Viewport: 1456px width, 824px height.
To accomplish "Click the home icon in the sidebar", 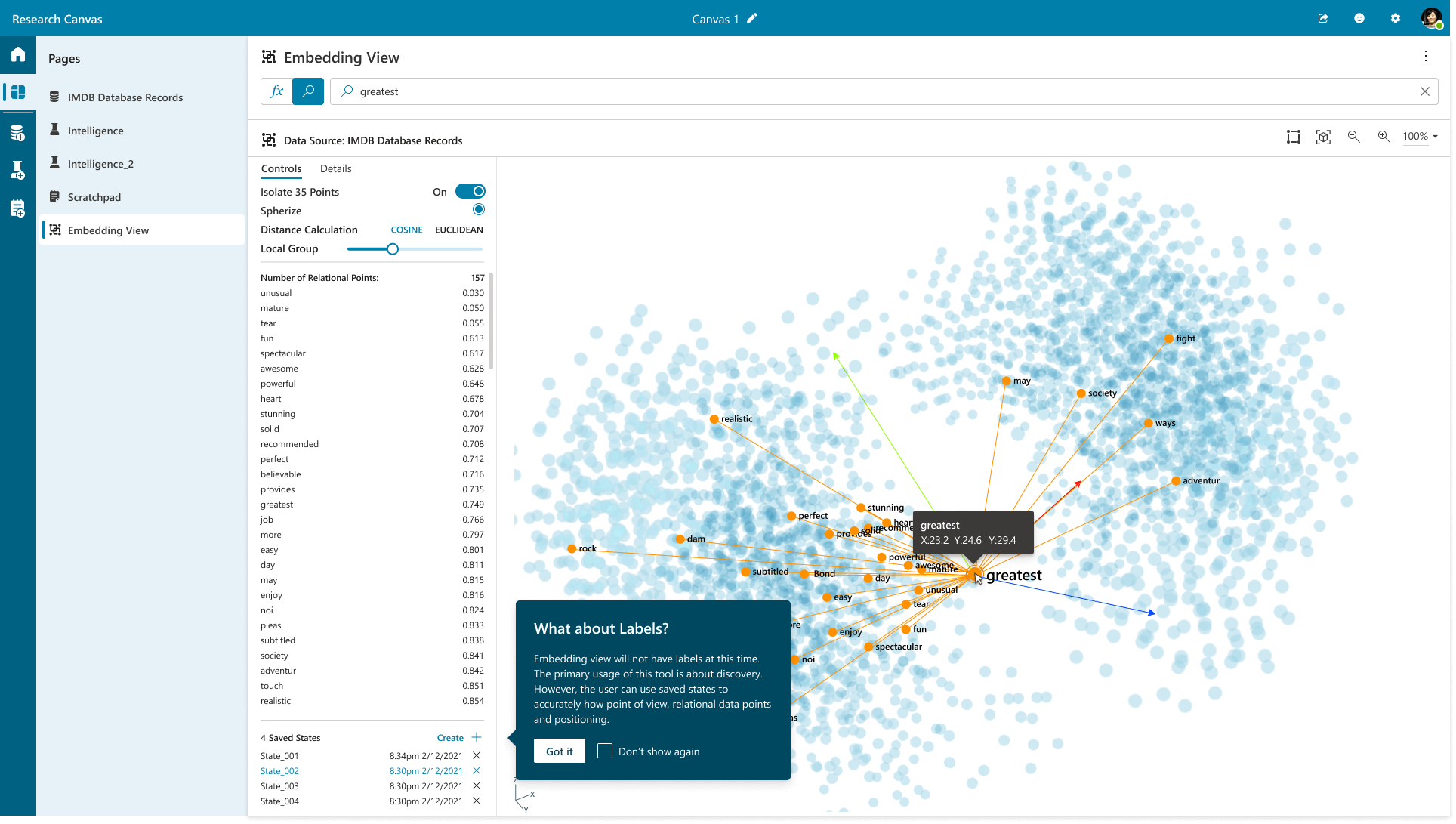I will pos(18,54).
